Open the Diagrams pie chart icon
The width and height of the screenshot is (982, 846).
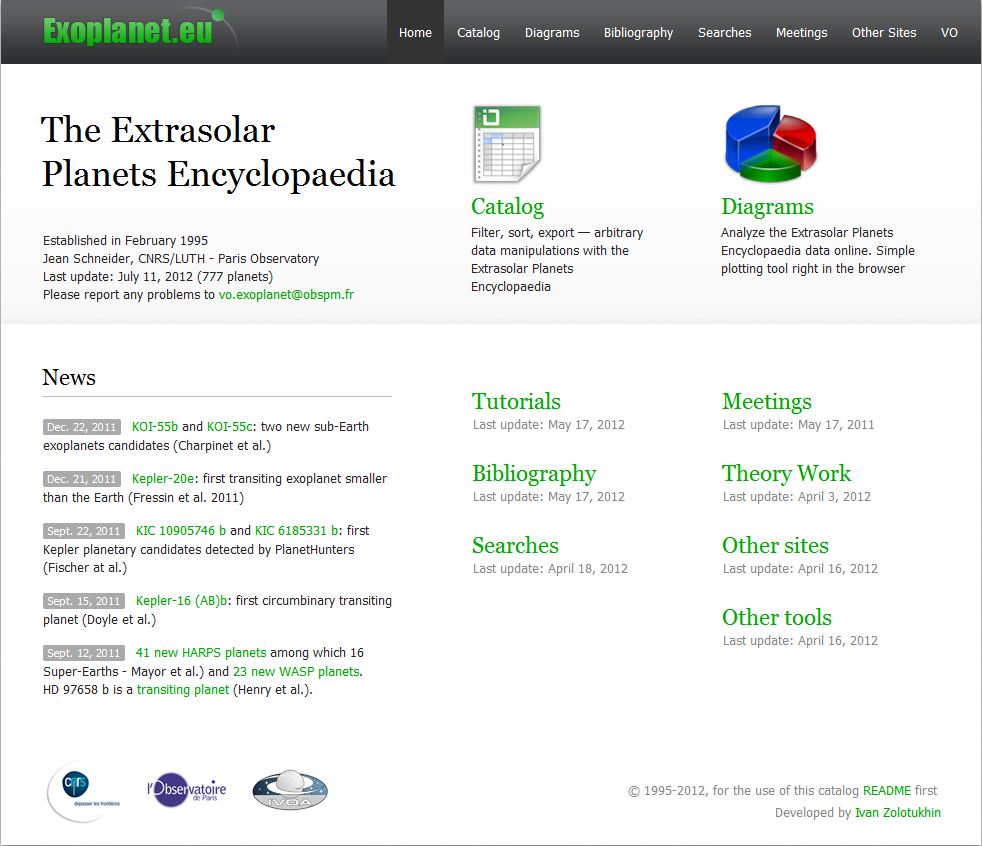[770, 144]
